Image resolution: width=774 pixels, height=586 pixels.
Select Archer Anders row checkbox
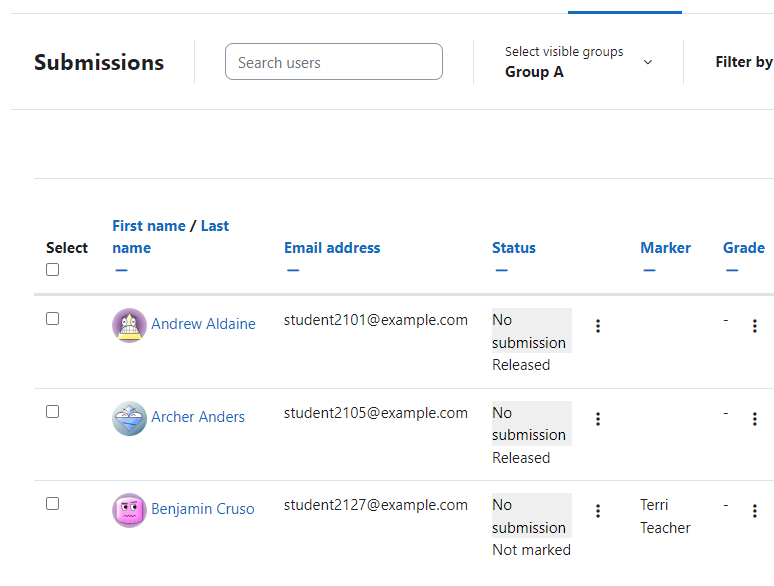(52, 411)
